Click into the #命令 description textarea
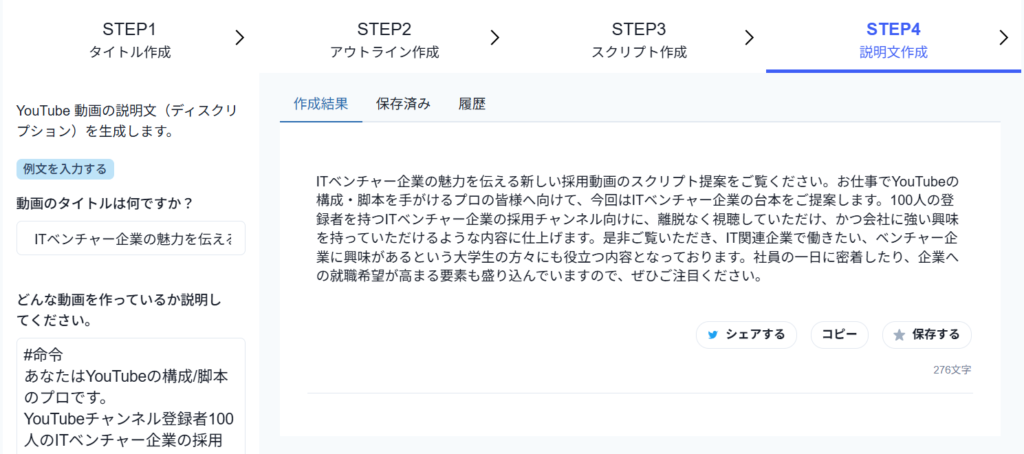 [131, 395]
